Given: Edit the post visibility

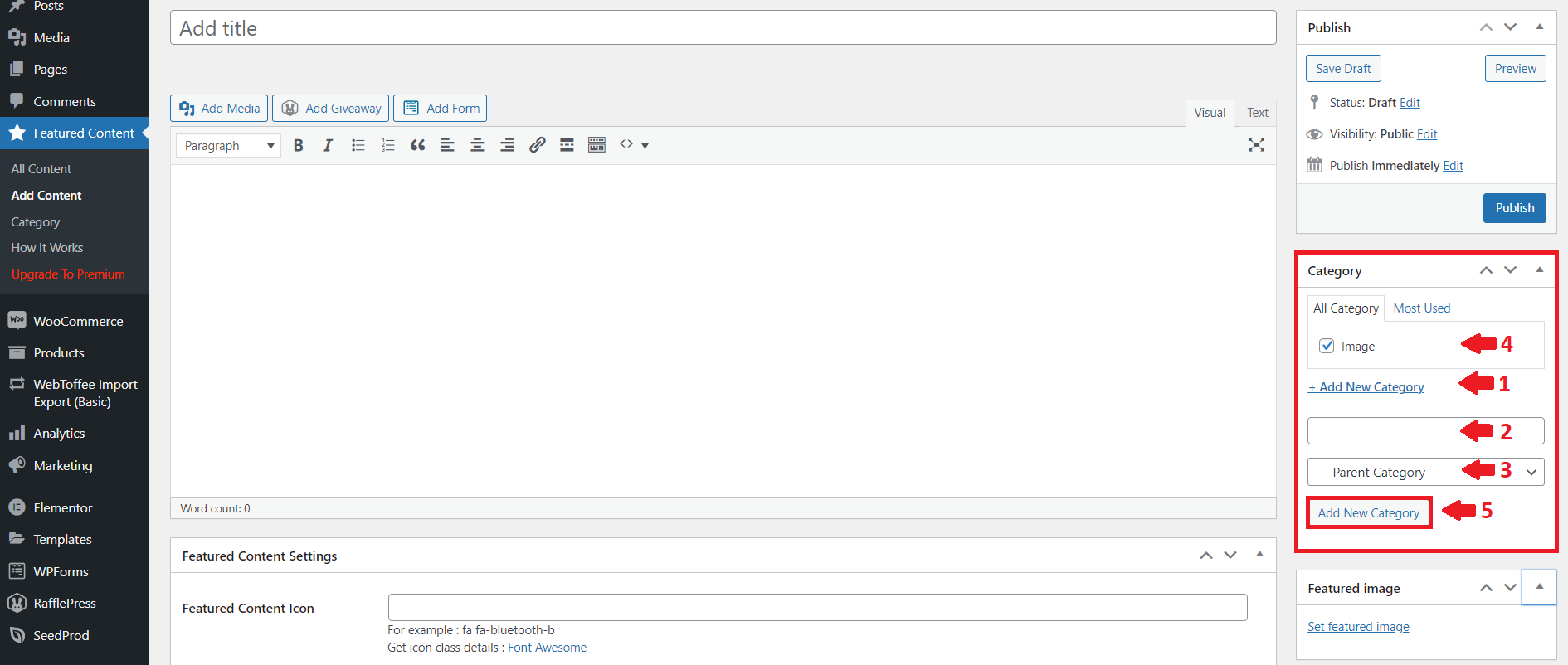Looking at the screenshot, I should [x=1427, y=134].
